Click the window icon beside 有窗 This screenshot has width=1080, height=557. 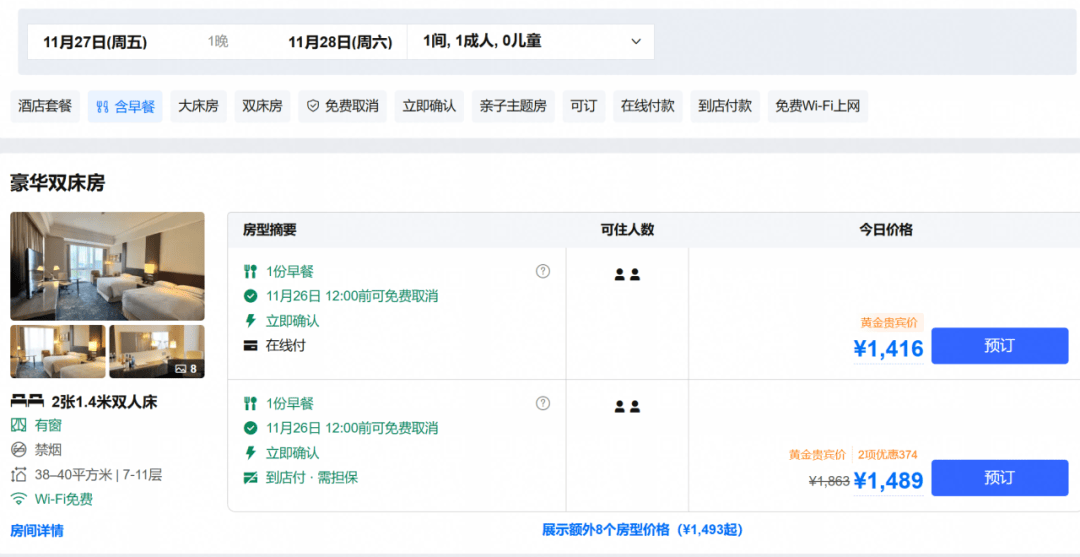[x=19, y=425]
